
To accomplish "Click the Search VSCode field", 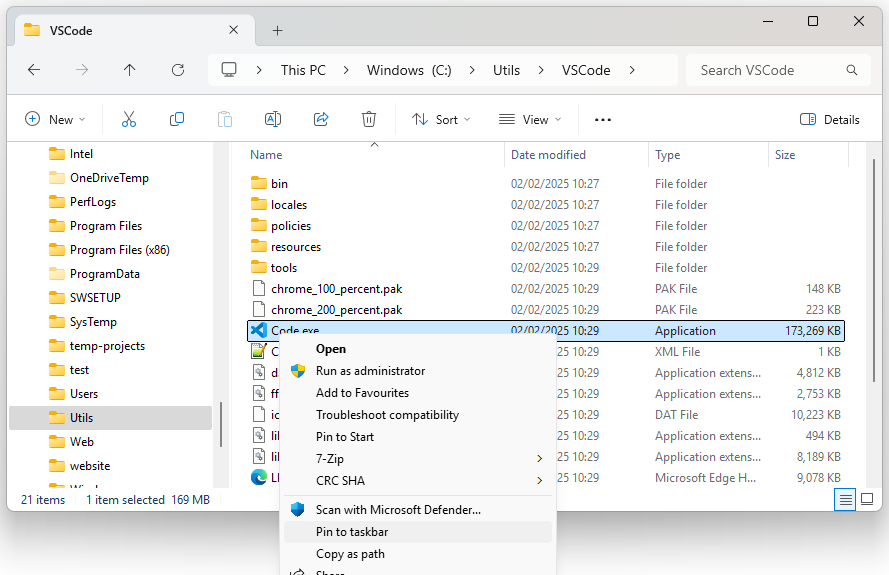I will coord(778,70).
